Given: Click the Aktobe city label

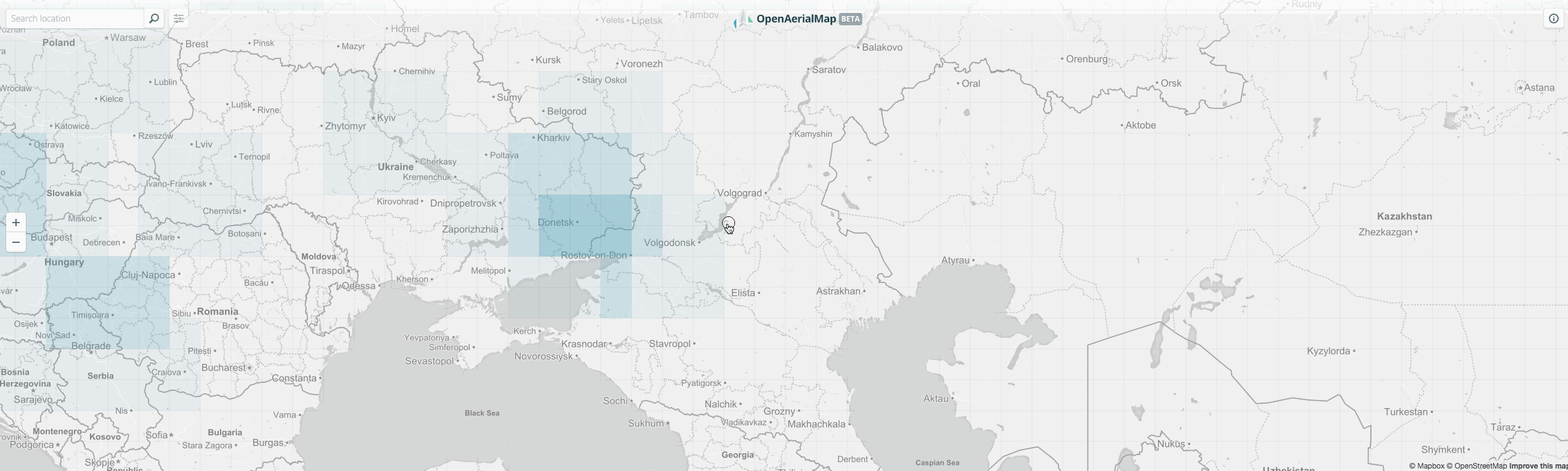Looking at the screenshot, I should [x=1140, y=125].
